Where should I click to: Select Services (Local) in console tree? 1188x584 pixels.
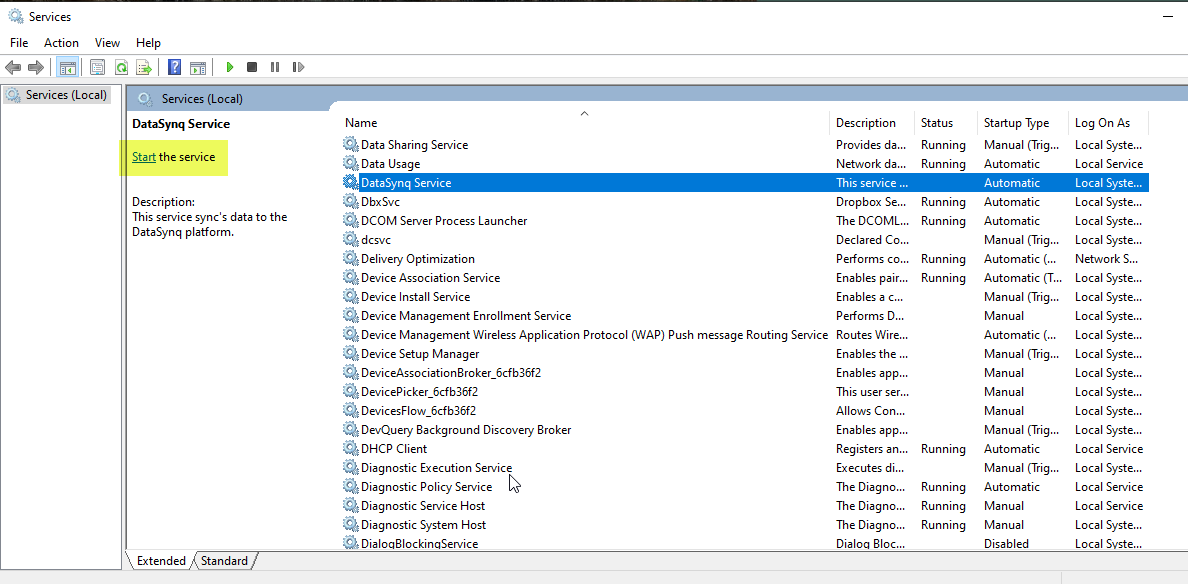click(x=58, y=95)
